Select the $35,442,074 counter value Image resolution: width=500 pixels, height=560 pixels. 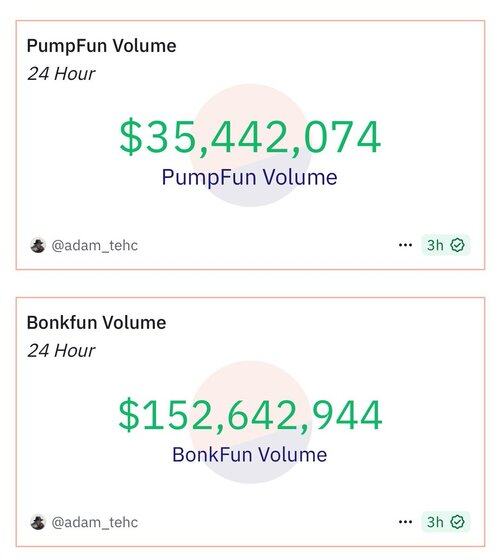tap(250, 138)
